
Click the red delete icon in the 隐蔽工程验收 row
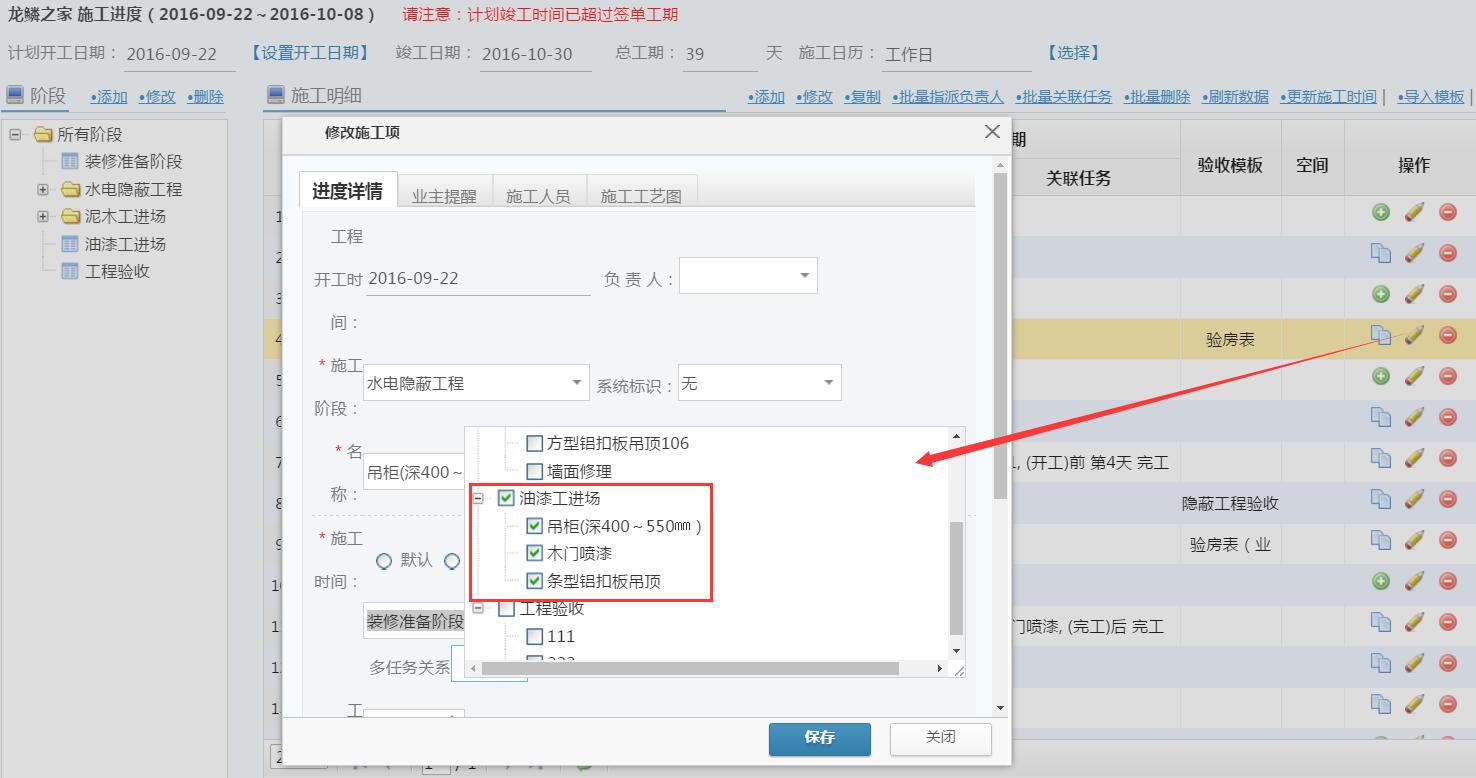(1447, 499)
